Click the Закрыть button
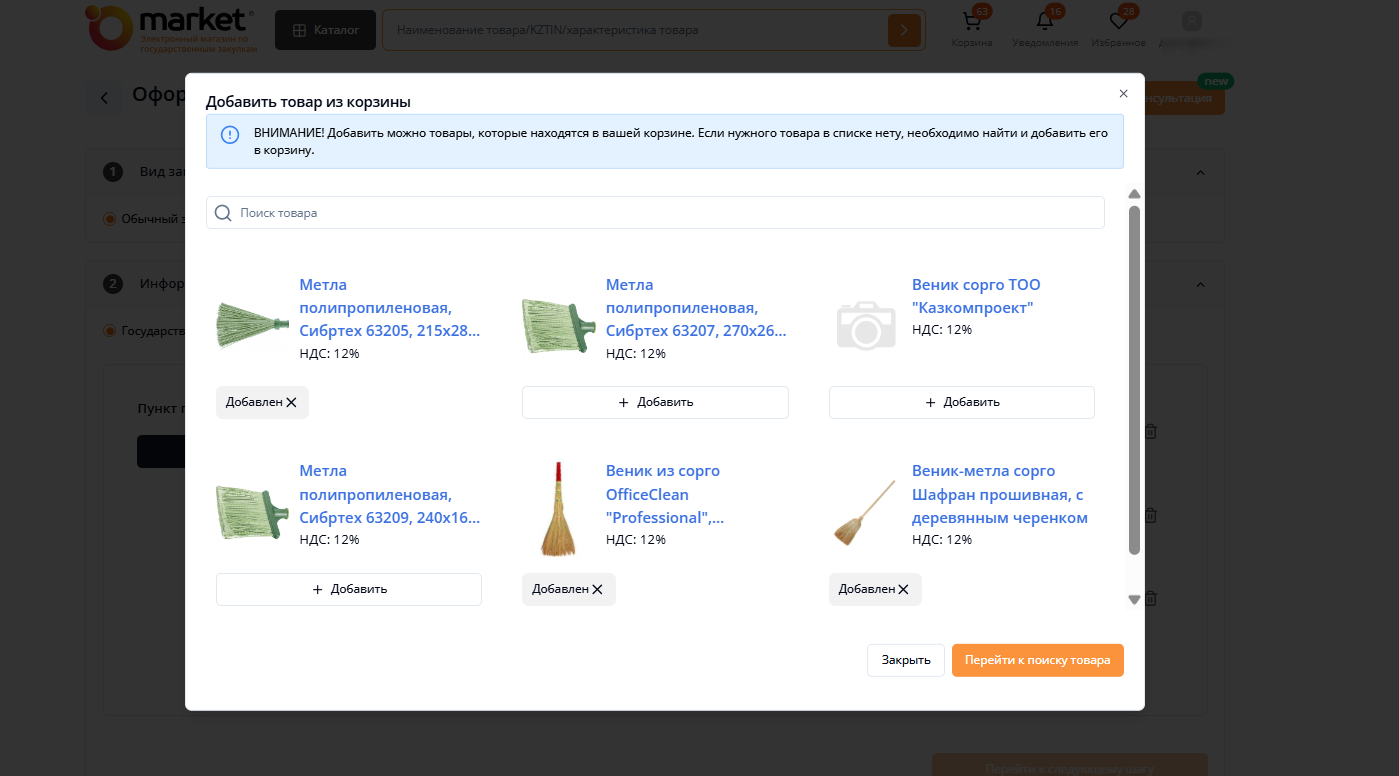The height and width of the screenshot is (776, 1399). [906, 660]
